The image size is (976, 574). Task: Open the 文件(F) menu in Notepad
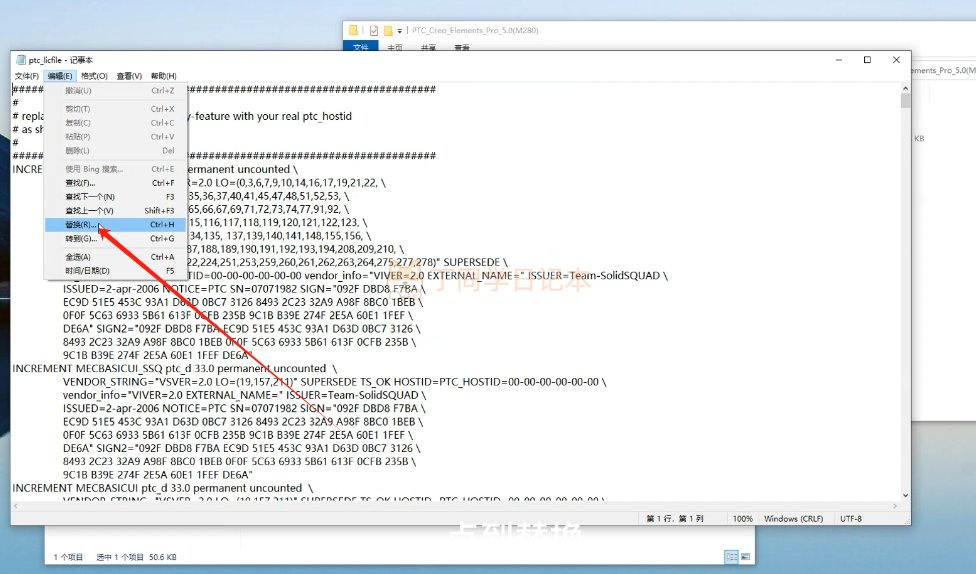pyautogui.click(x=26, y=76)
